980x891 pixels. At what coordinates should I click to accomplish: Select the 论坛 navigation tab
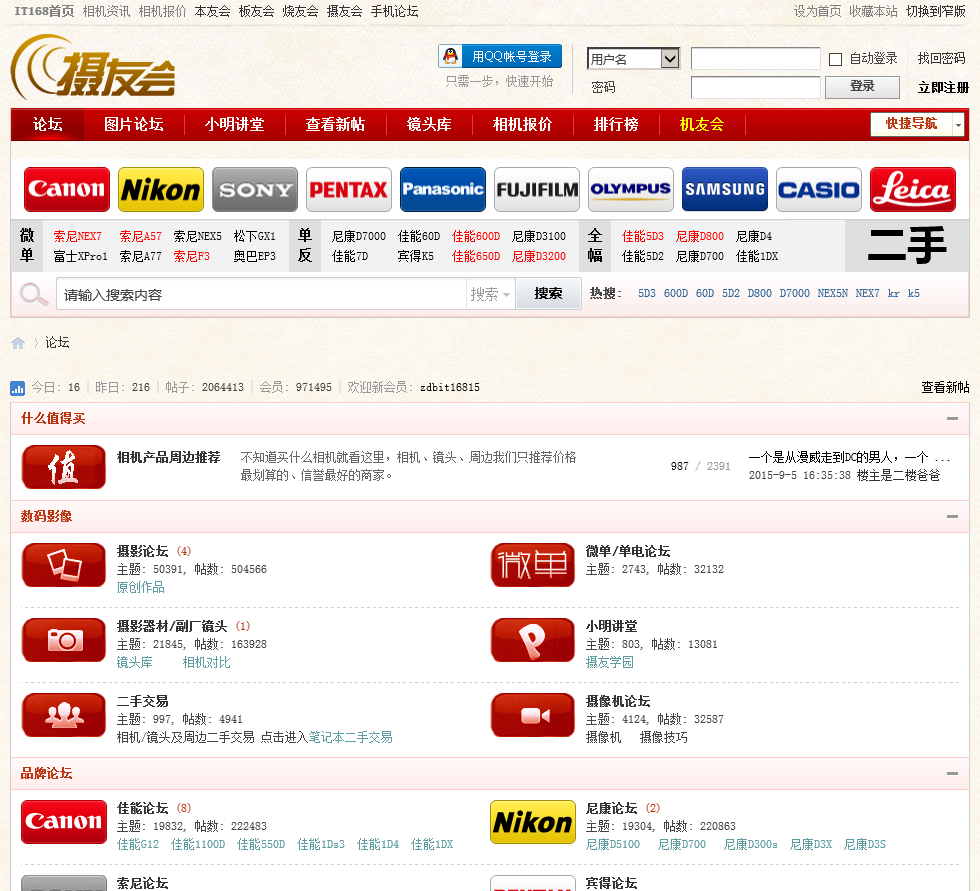coord(48,124)
